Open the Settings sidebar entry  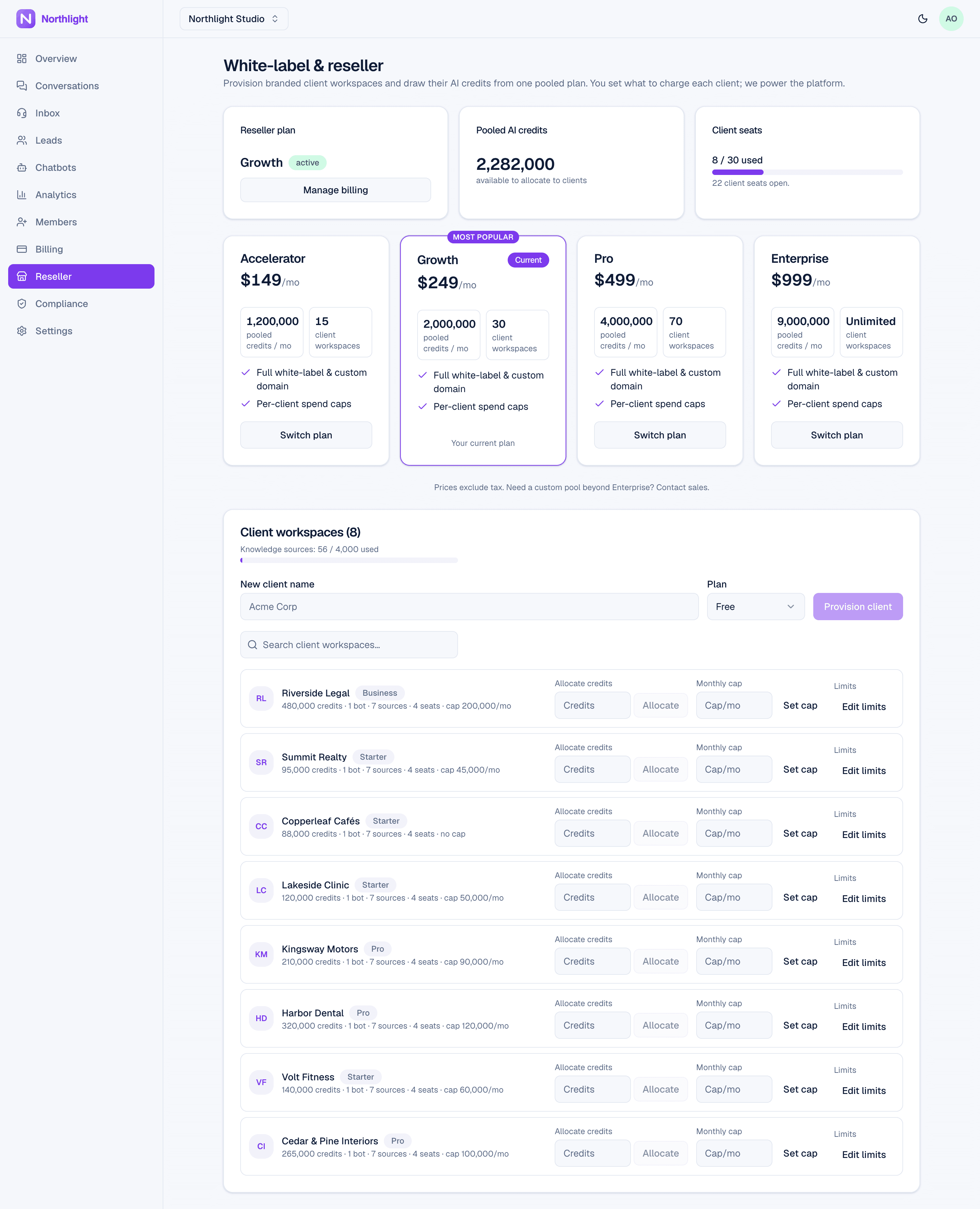81,331
